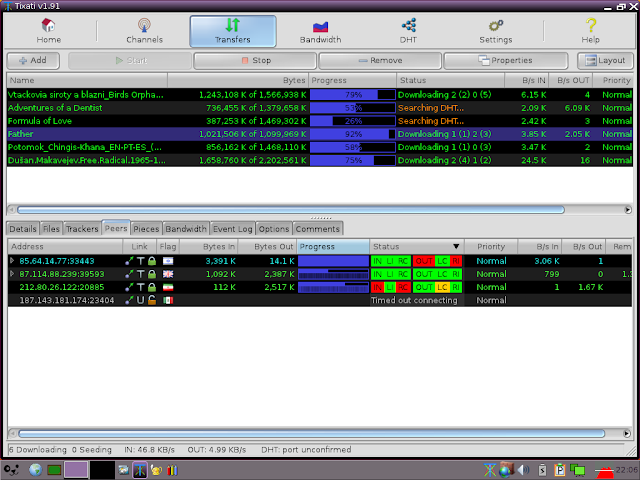
Task: Switch to the Pieces tab
Action: point(146,229)
